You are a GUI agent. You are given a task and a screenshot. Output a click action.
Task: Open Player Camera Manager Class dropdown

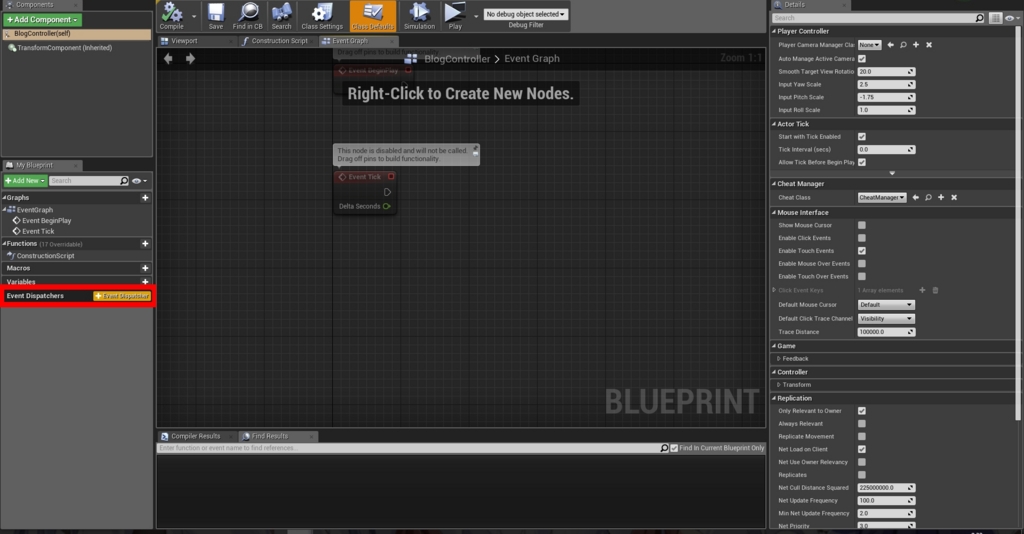pos(869,45)
